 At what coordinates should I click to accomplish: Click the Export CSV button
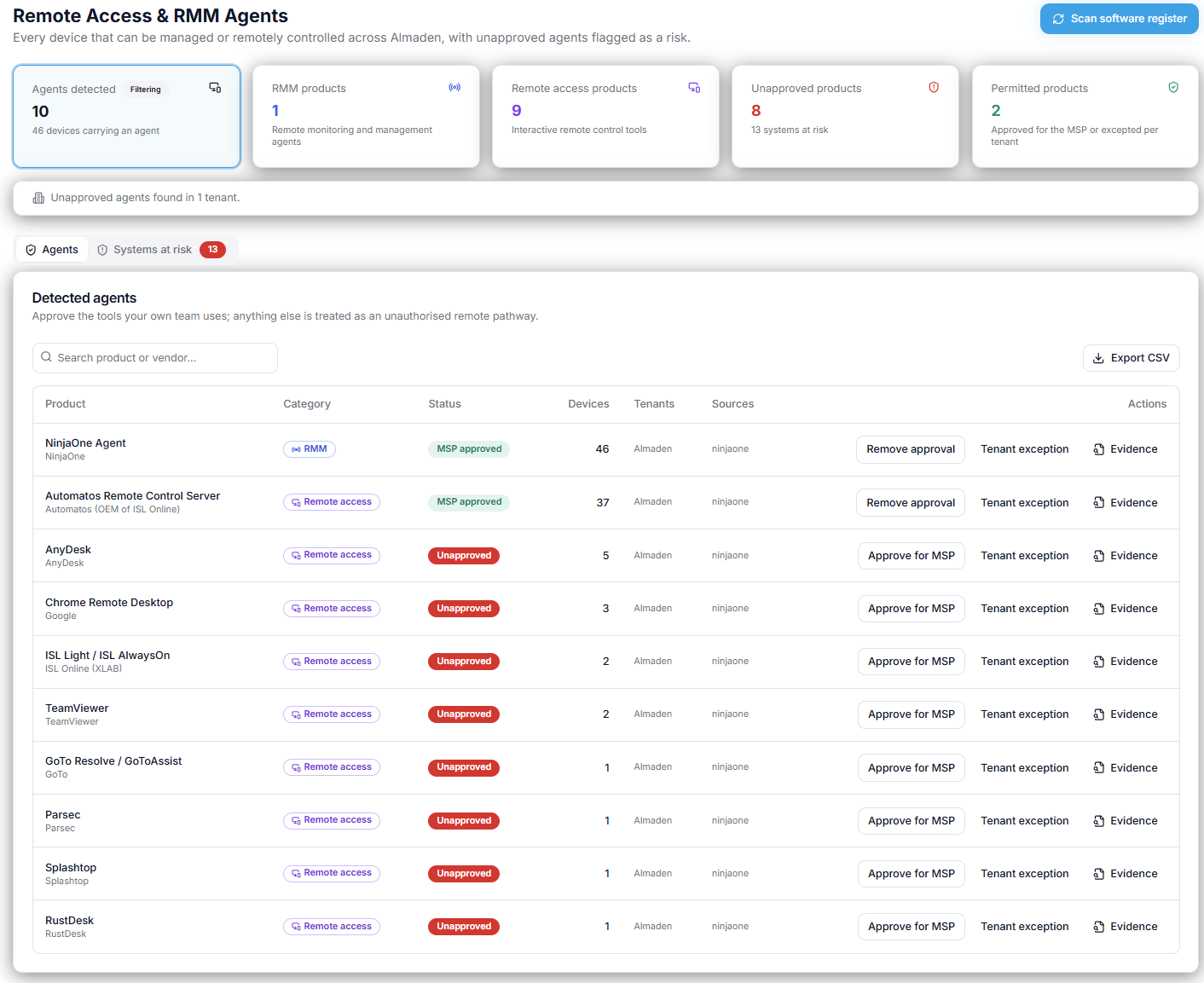coord(1131,358)
